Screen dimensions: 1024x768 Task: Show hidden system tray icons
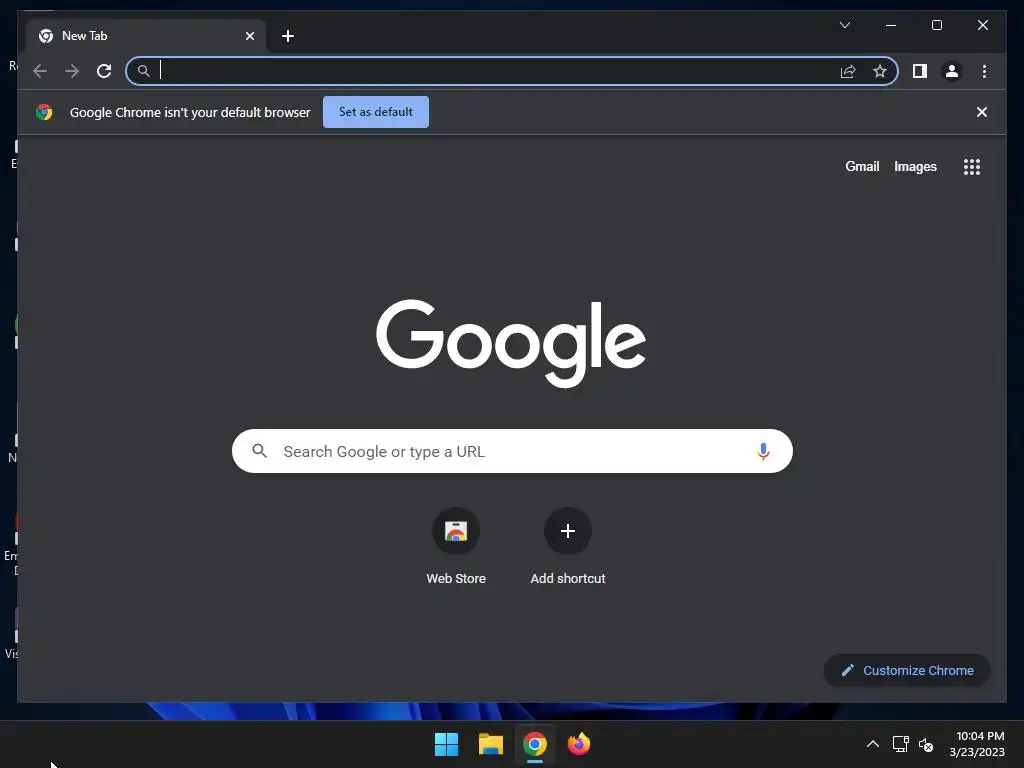point(872,744)
